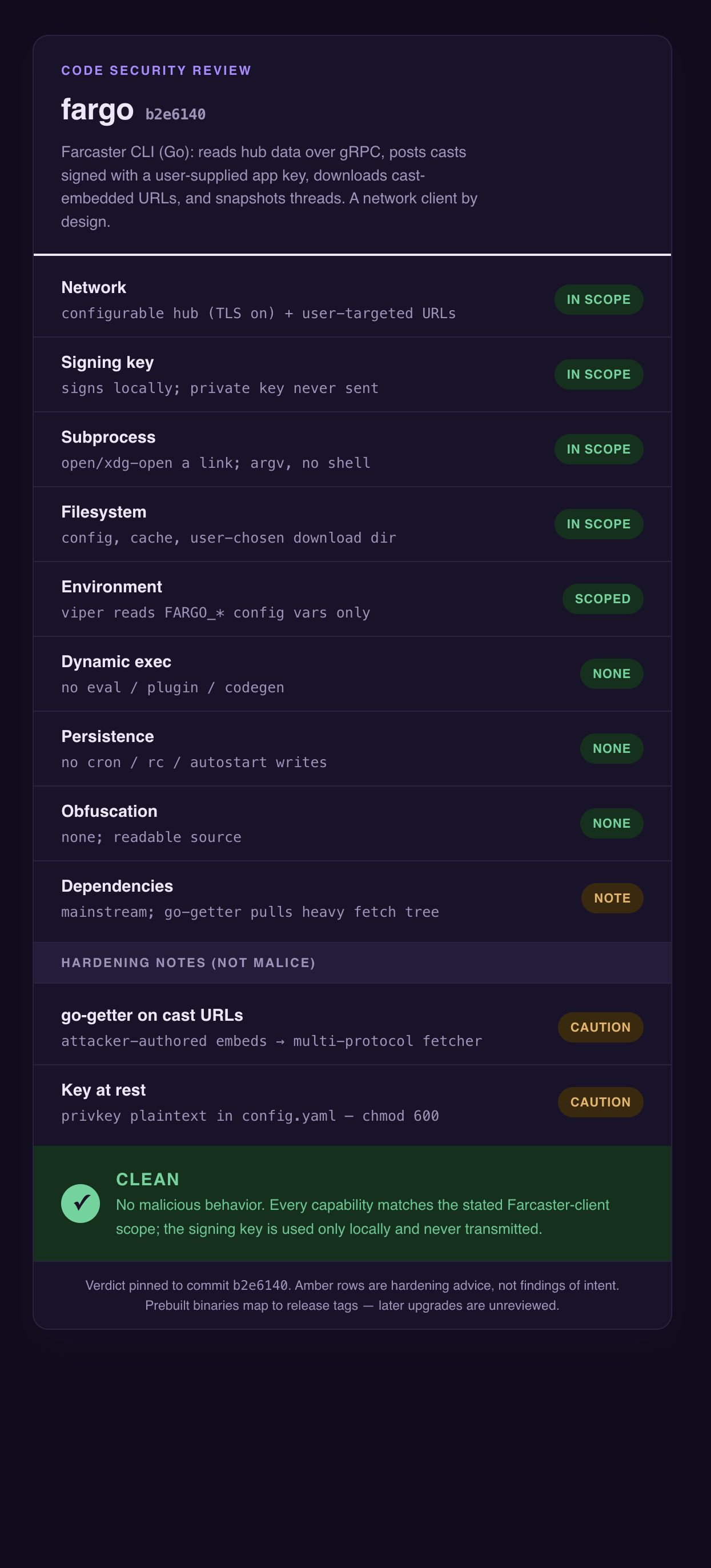Click the green checkmark verdict icon
711x1568 pixels.
[x=81, y=1204]
